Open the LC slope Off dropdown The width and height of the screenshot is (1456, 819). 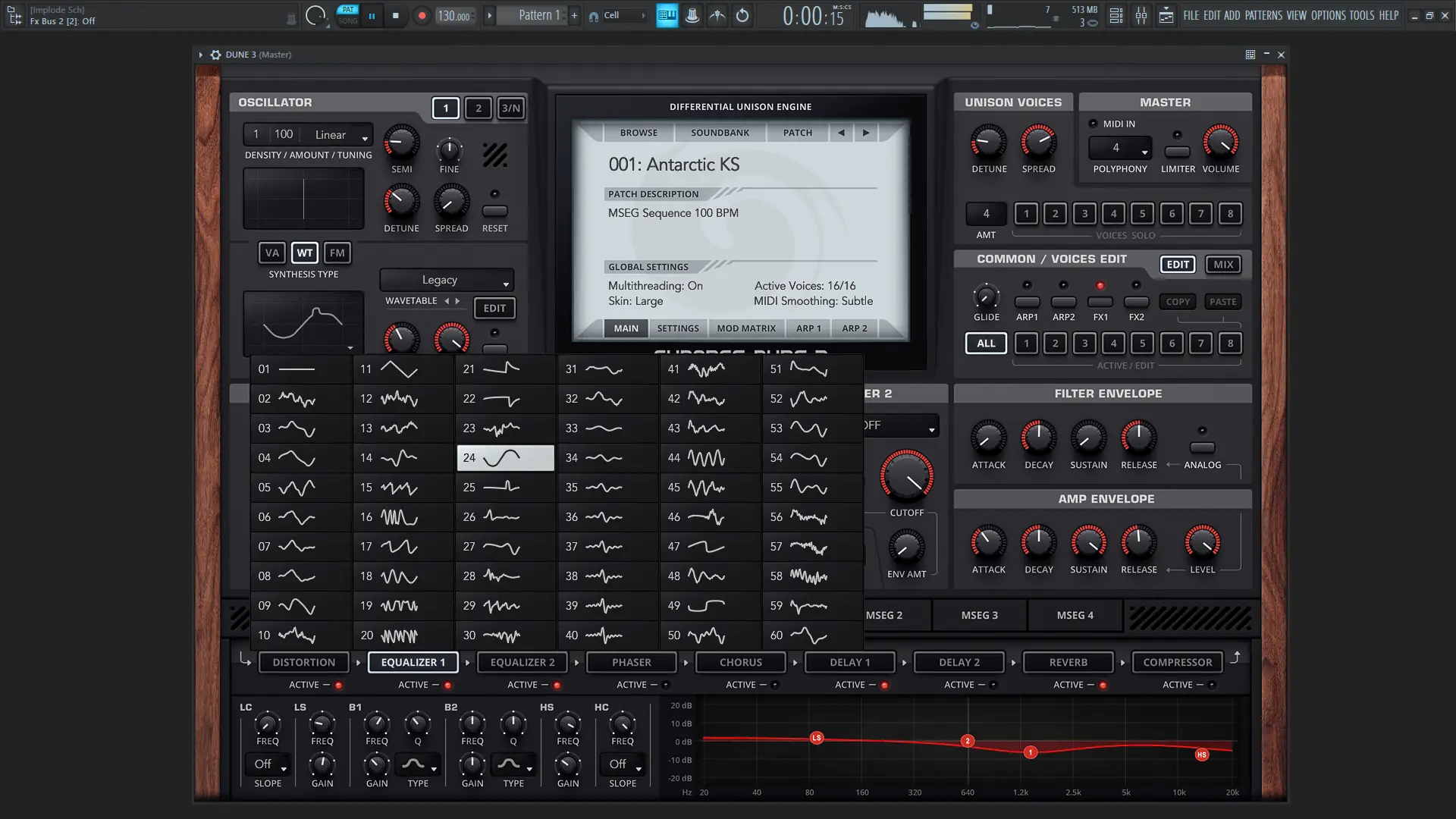tap(267, 764)
